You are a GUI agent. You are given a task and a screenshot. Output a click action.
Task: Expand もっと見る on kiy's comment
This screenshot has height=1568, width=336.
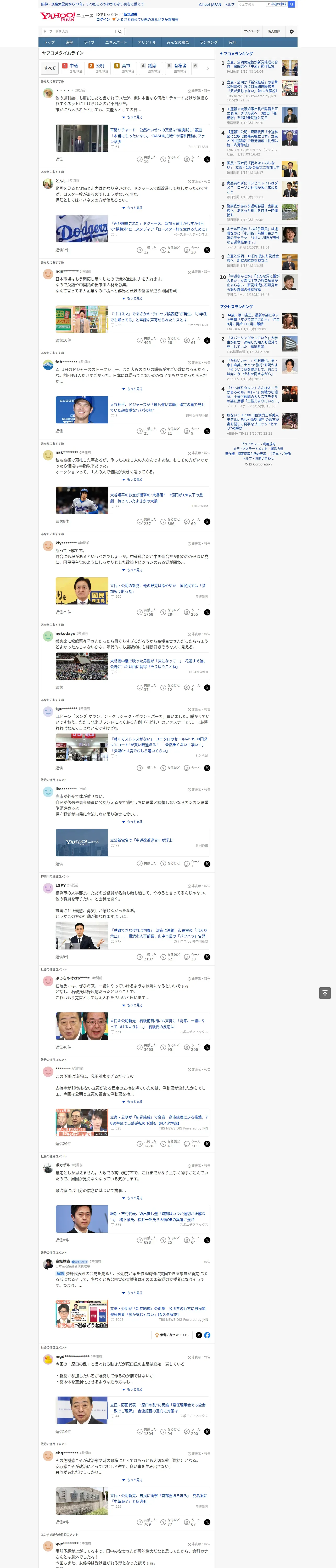tap(132, 570)
